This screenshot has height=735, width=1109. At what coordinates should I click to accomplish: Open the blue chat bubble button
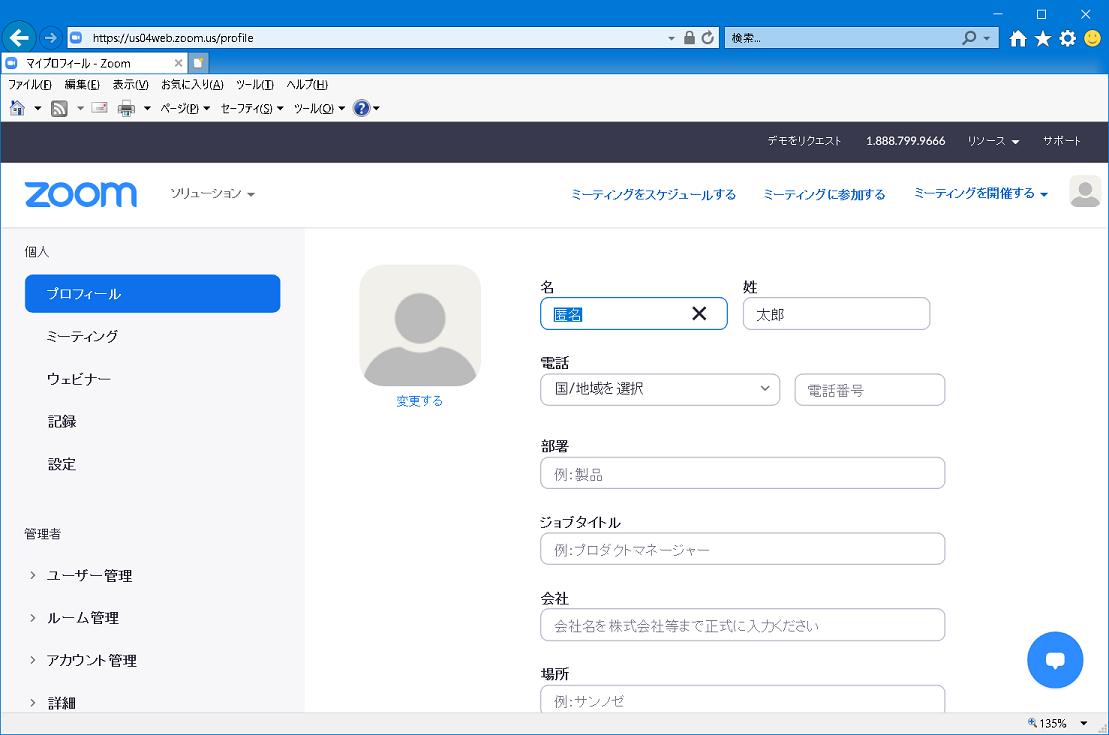(1055, 660)
